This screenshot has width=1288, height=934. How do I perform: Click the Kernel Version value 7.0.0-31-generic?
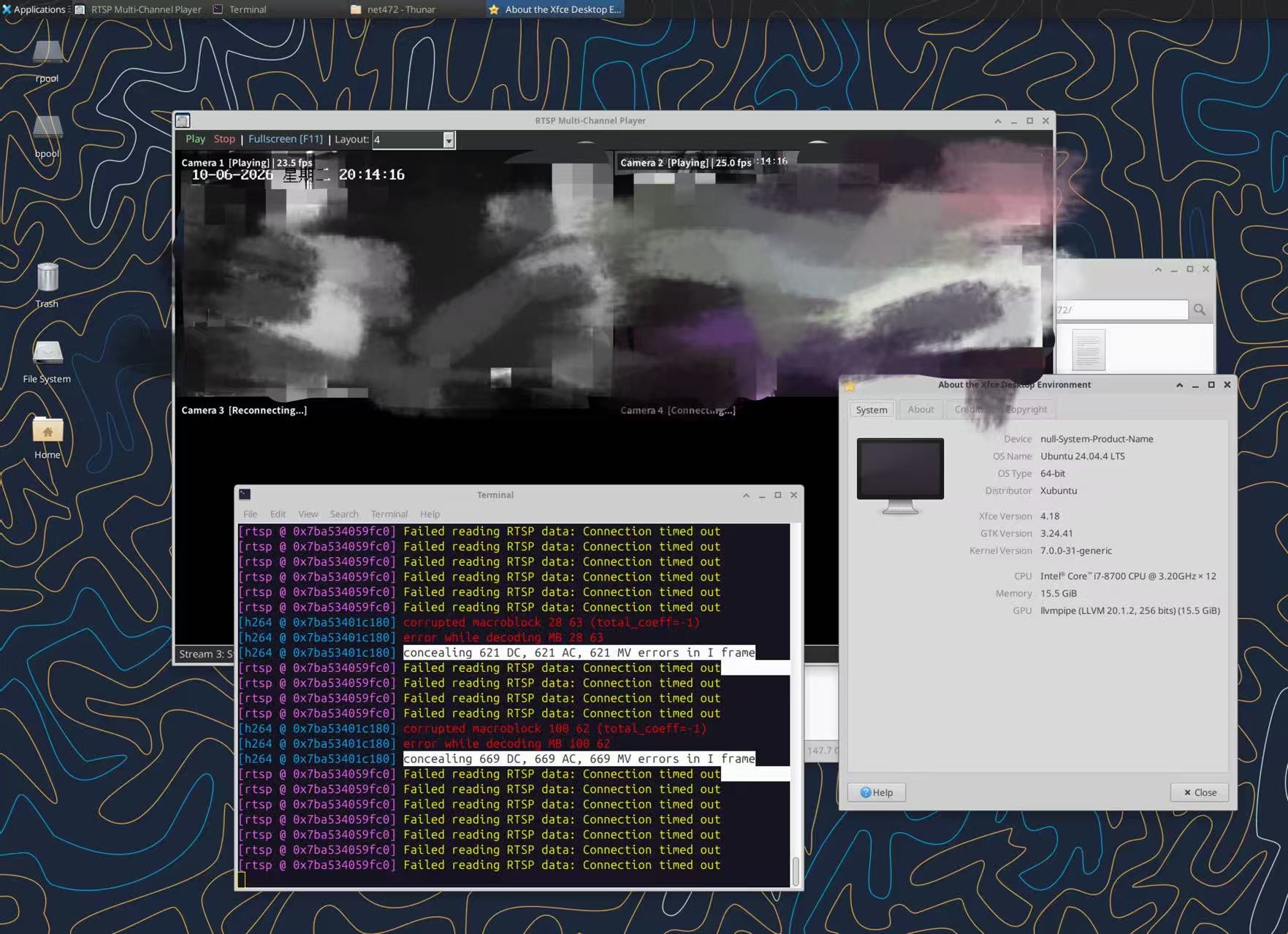[x=1076, y=551]
